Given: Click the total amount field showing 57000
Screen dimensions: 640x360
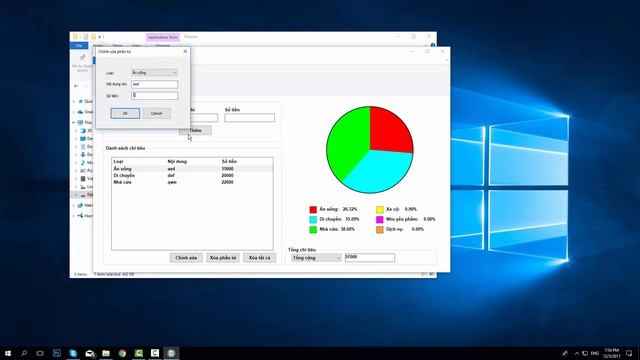Looking at the screenshot, I should coord(370,257).
